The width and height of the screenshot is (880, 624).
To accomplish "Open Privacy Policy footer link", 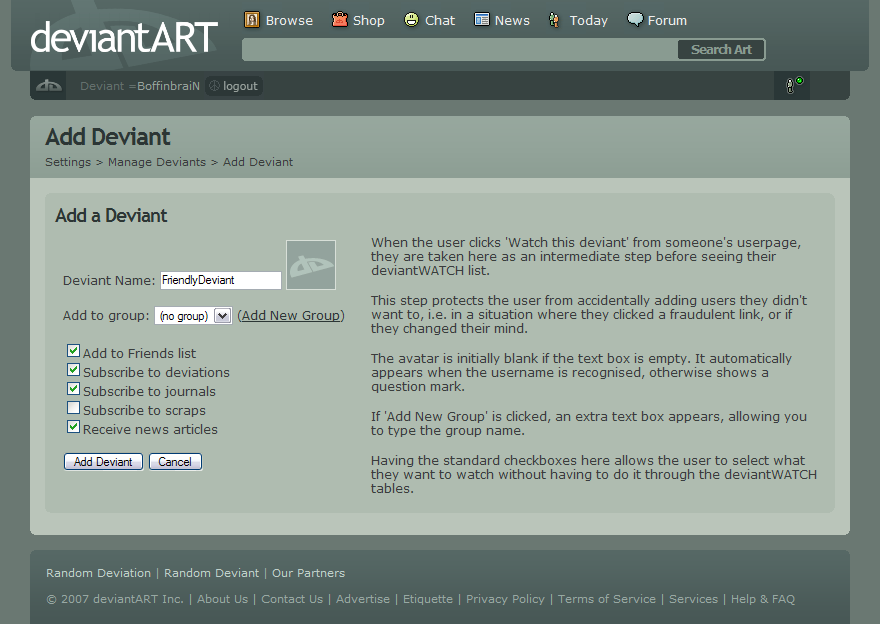I will pyautogui.click(x=505, y=599).
